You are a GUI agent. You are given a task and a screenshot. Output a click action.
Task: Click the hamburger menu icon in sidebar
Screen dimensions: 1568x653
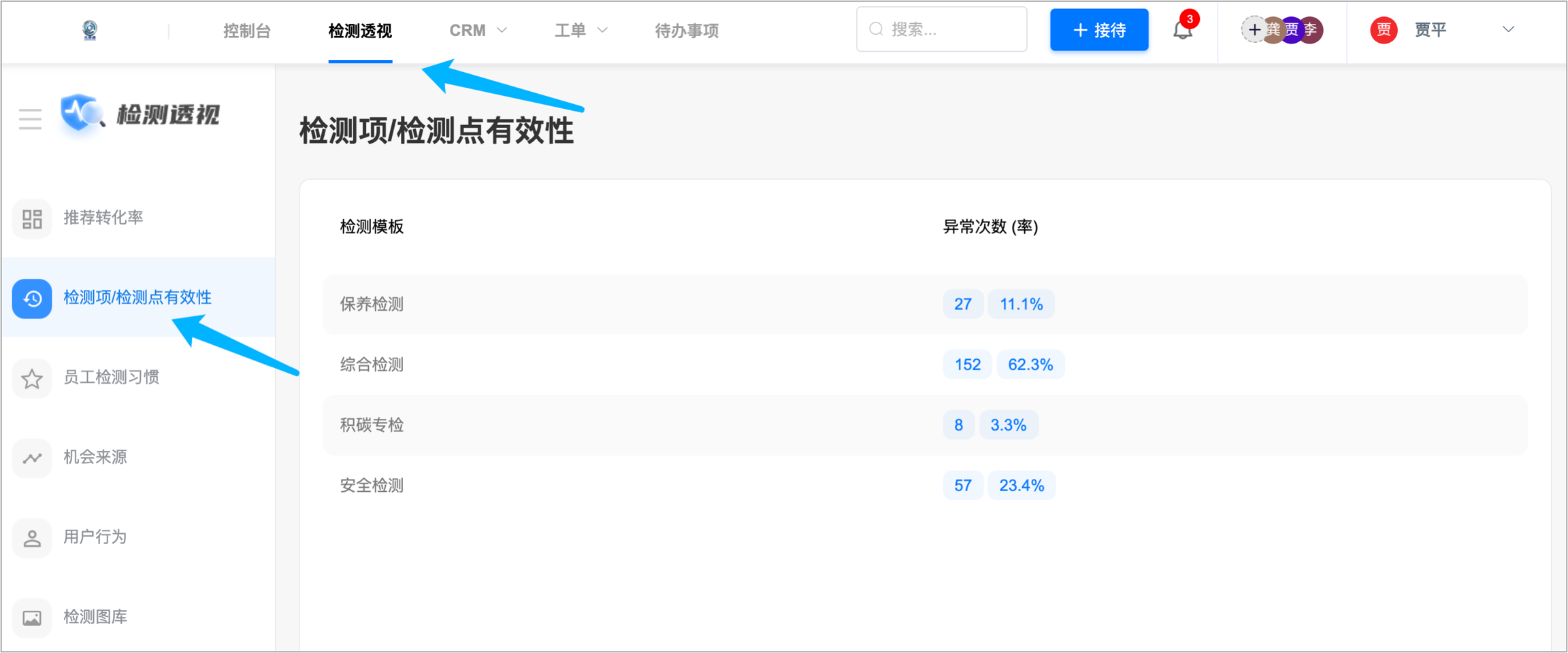pos(30,119)
